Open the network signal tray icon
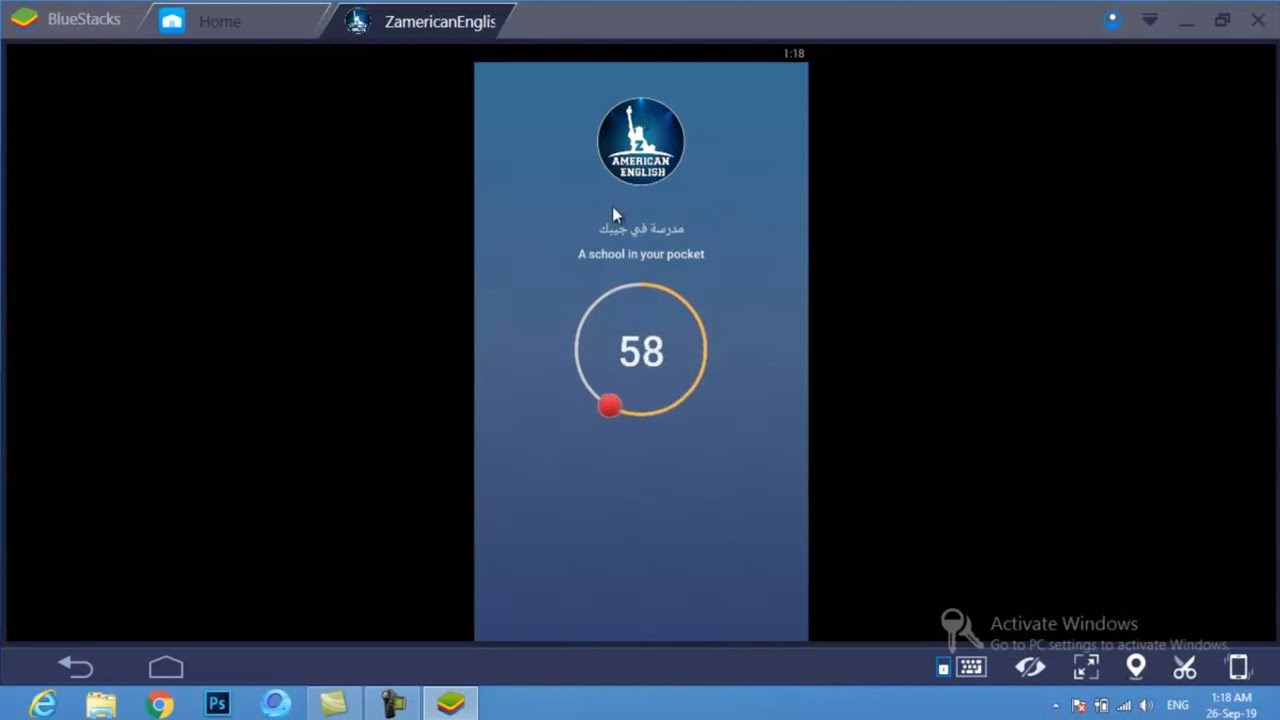Screen dimensions: 1280x720 [1124, 706]
